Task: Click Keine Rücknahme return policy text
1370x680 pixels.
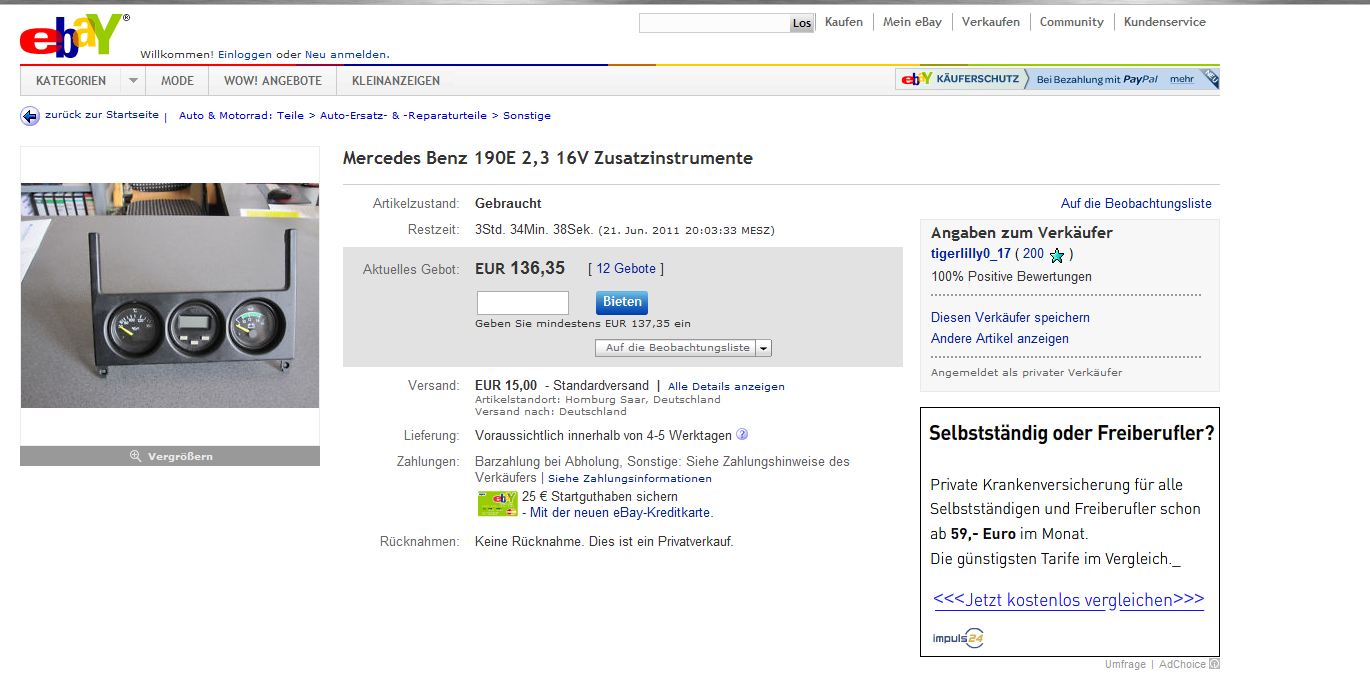Action: tap(604, 542)
